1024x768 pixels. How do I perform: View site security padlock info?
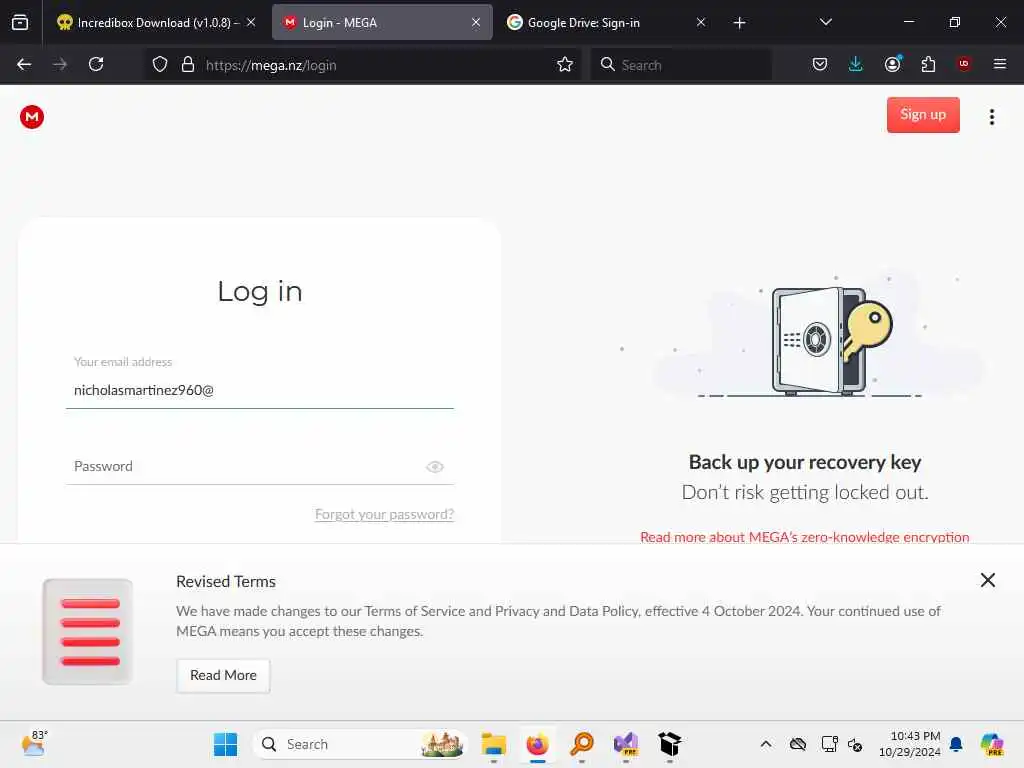click(188, 64)
